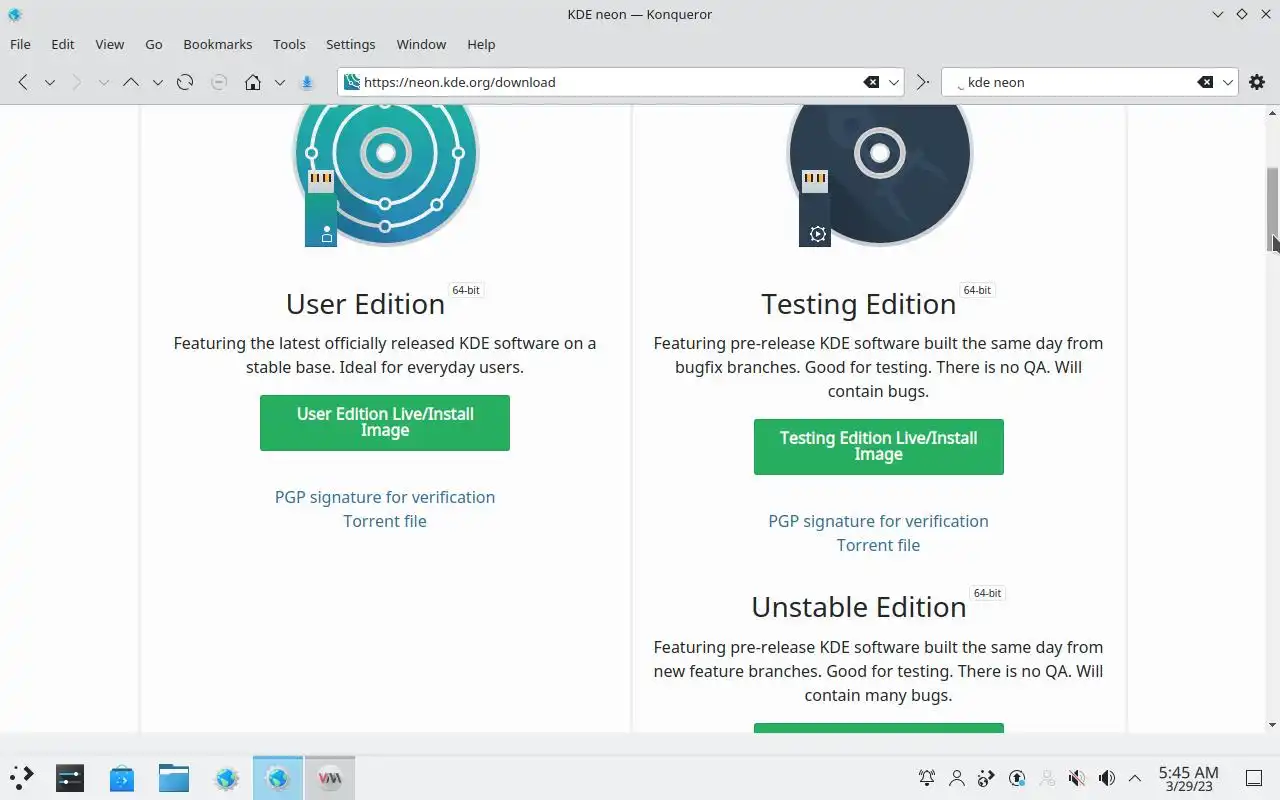Open User Edition Torrent file link
Screen dimensions: 1280x800
(x=385, y=521)
